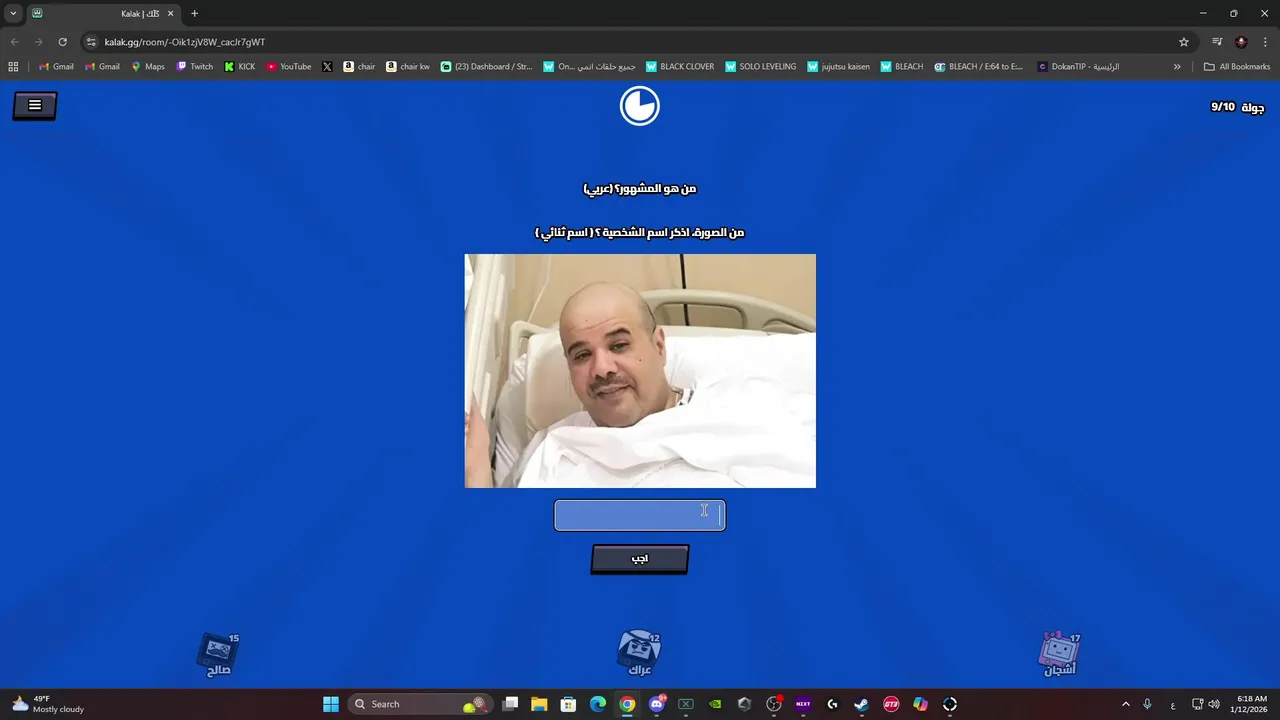The height and width of the screenshot is (720, 1280).
Task: Open the NVIDIA app from the taskbar
Action: click(x=715, y=704)
